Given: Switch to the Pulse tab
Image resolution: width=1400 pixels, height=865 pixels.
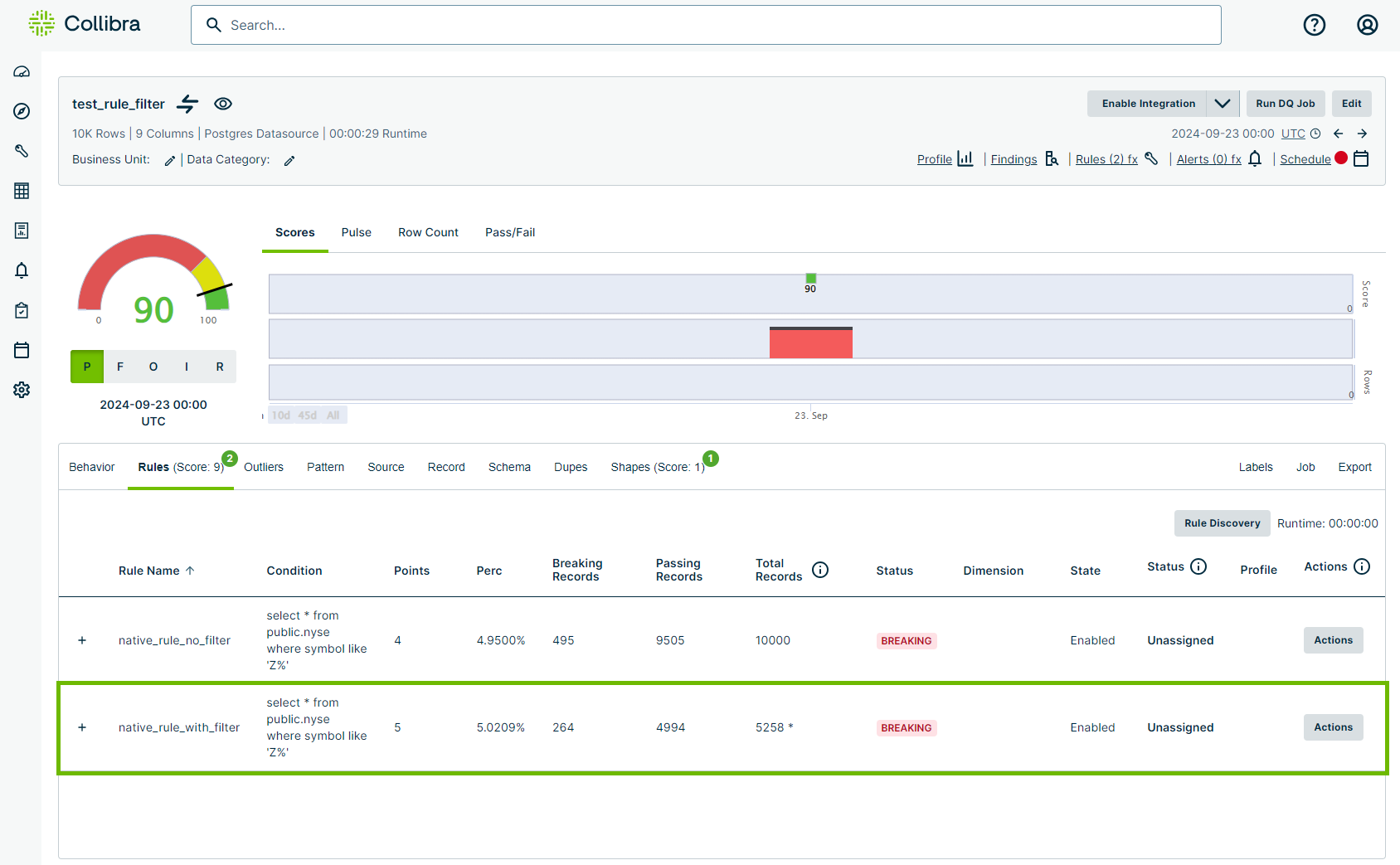Looking at the screenshot, I should [x=357, y=232].
